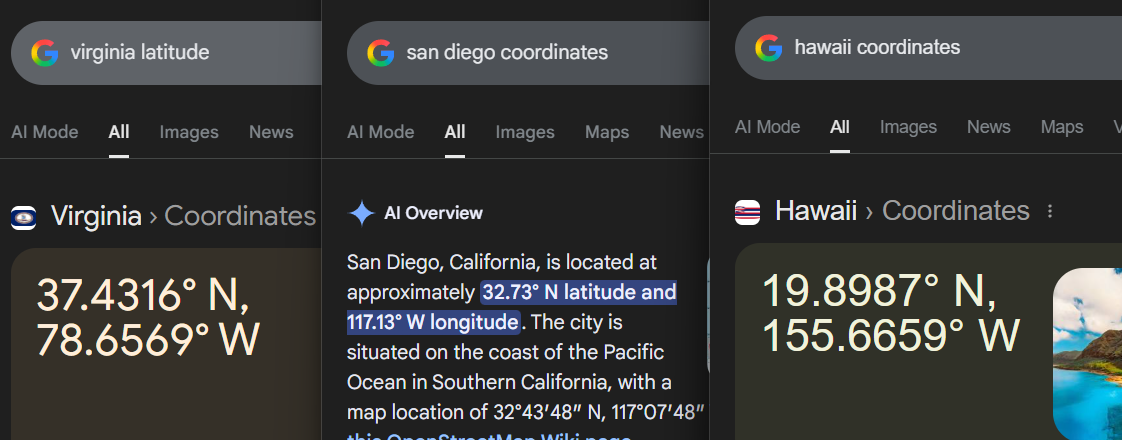Click Coordinates breadcrumb next to Virginia
Image resolution: width=1122 pixels, height=440 pixels.
240,216
